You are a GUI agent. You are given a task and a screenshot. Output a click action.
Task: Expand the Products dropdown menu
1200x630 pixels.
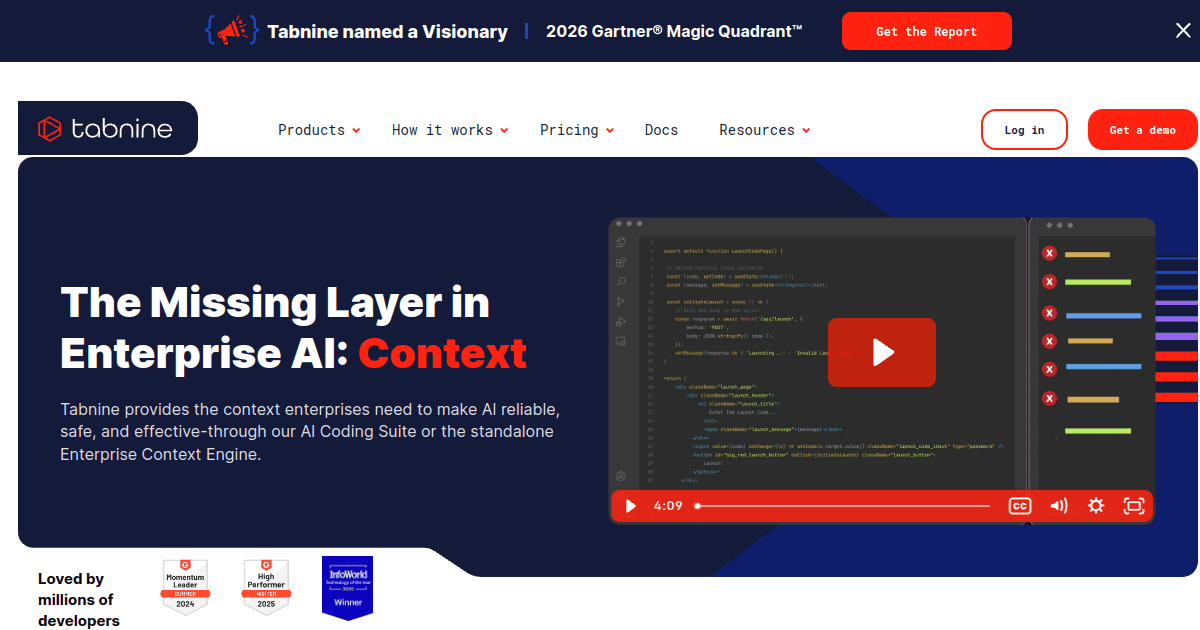point(319,130)
